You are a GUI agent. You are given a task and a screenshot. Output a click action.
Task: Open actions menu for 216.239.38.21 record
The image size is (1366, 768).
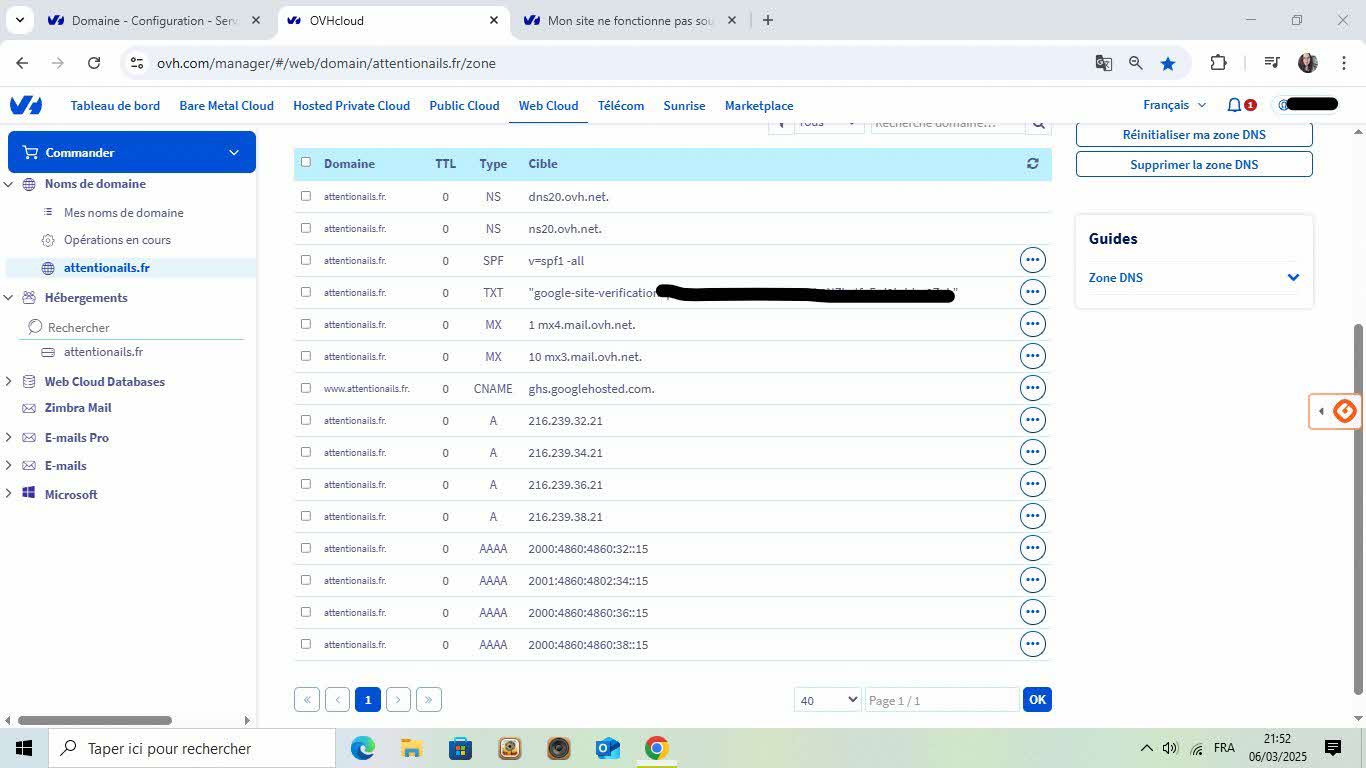click(x=1032, y=516)
